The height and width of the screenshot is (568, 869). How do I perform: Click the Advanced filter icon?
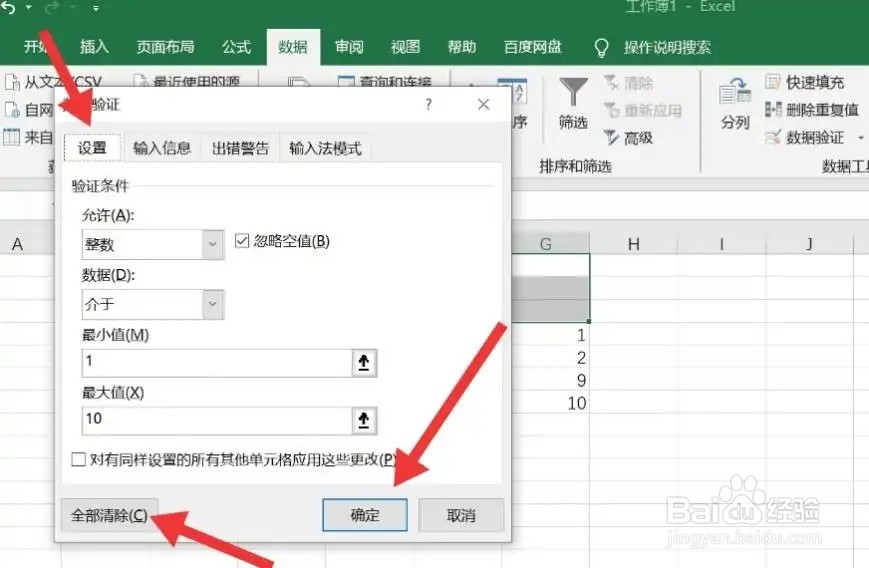click(x=611, y=137)
